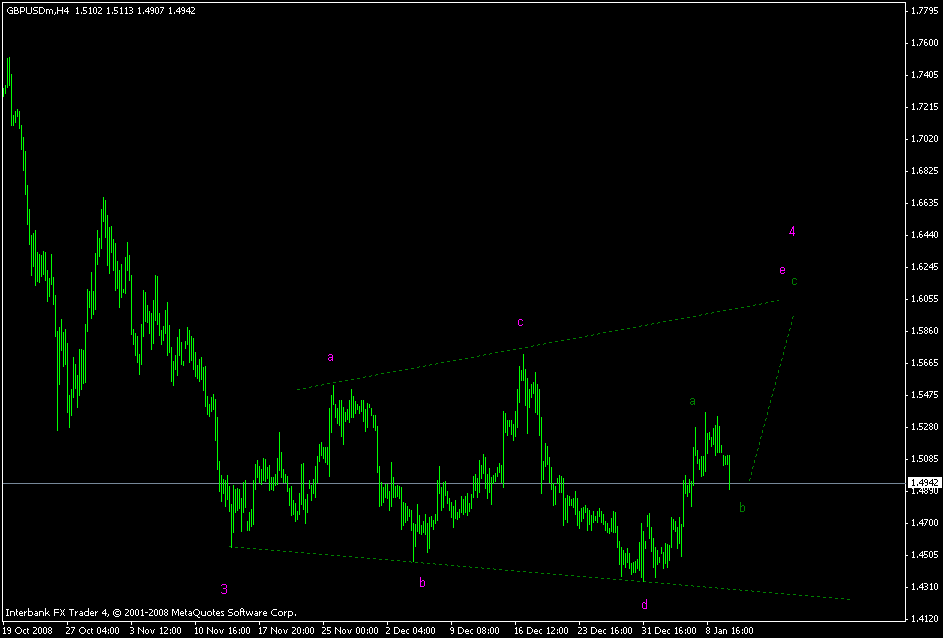This screenshot has height=638, width=943.
Task: Select the green sub-wave label a
Action: [692, 401]
